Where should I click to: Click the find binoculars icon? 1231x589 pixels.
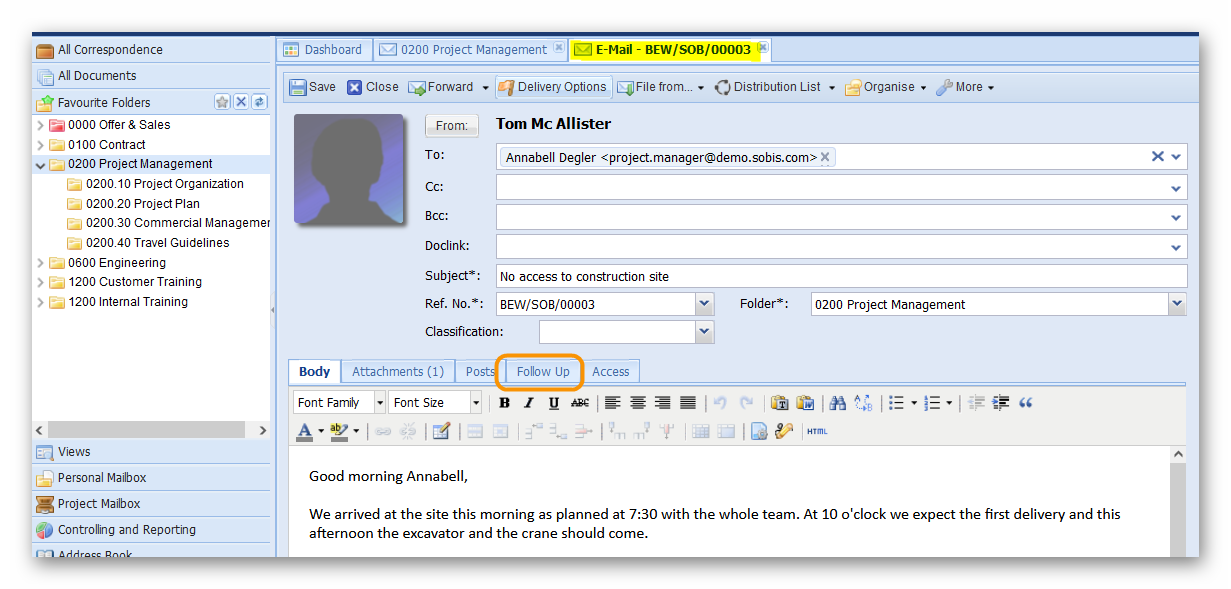[x=838, y=403]
